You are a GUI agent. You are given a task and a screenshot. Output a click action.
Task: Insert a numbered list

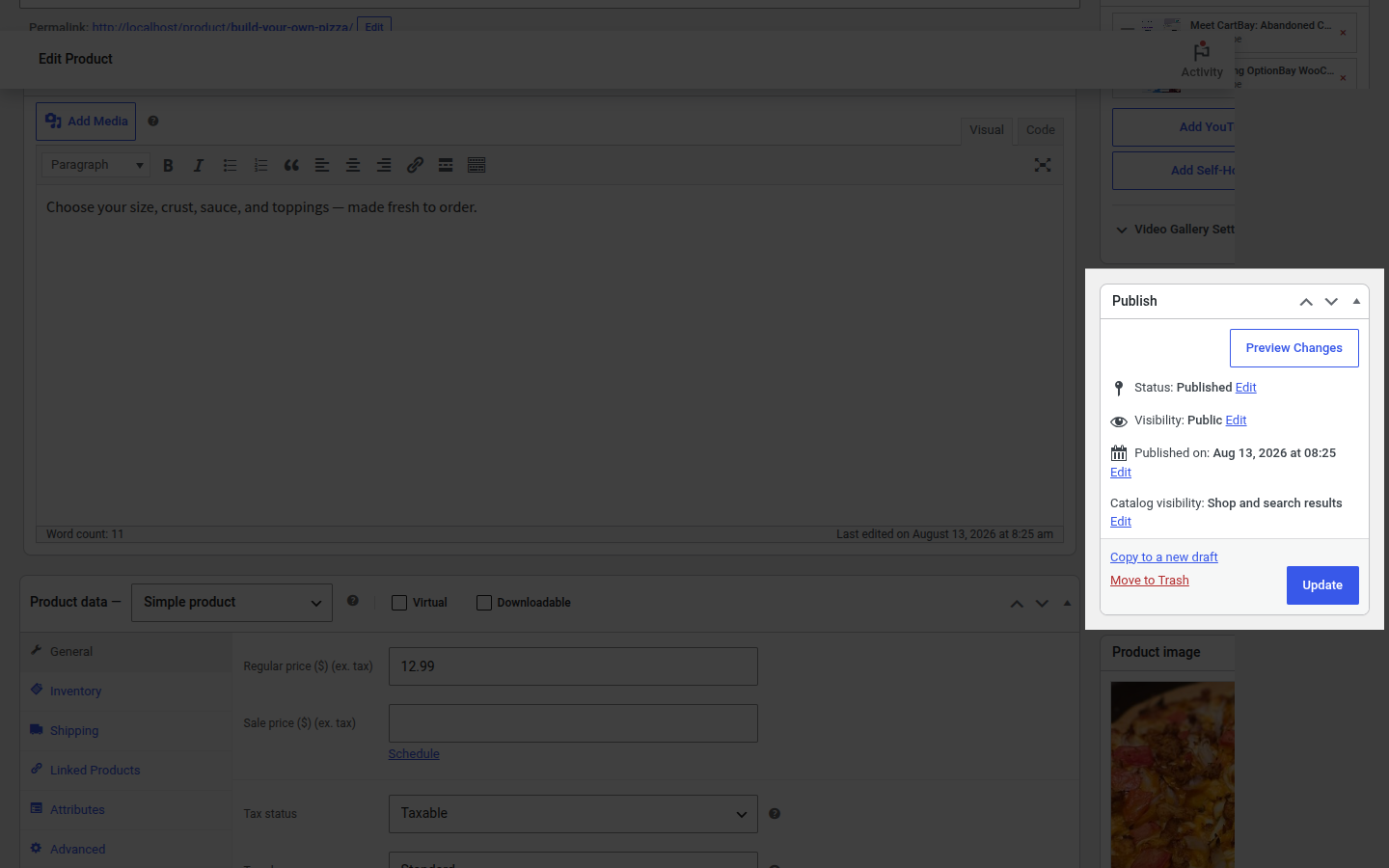click(260, 166)
